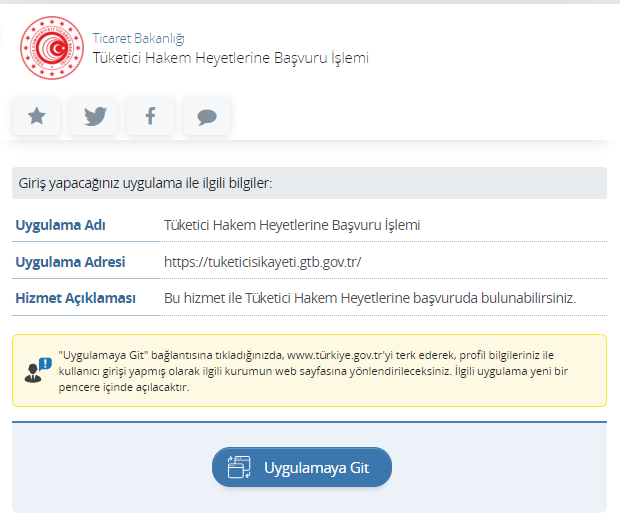
Task: Share this service on Facebook
Action: tap(150, 117)
